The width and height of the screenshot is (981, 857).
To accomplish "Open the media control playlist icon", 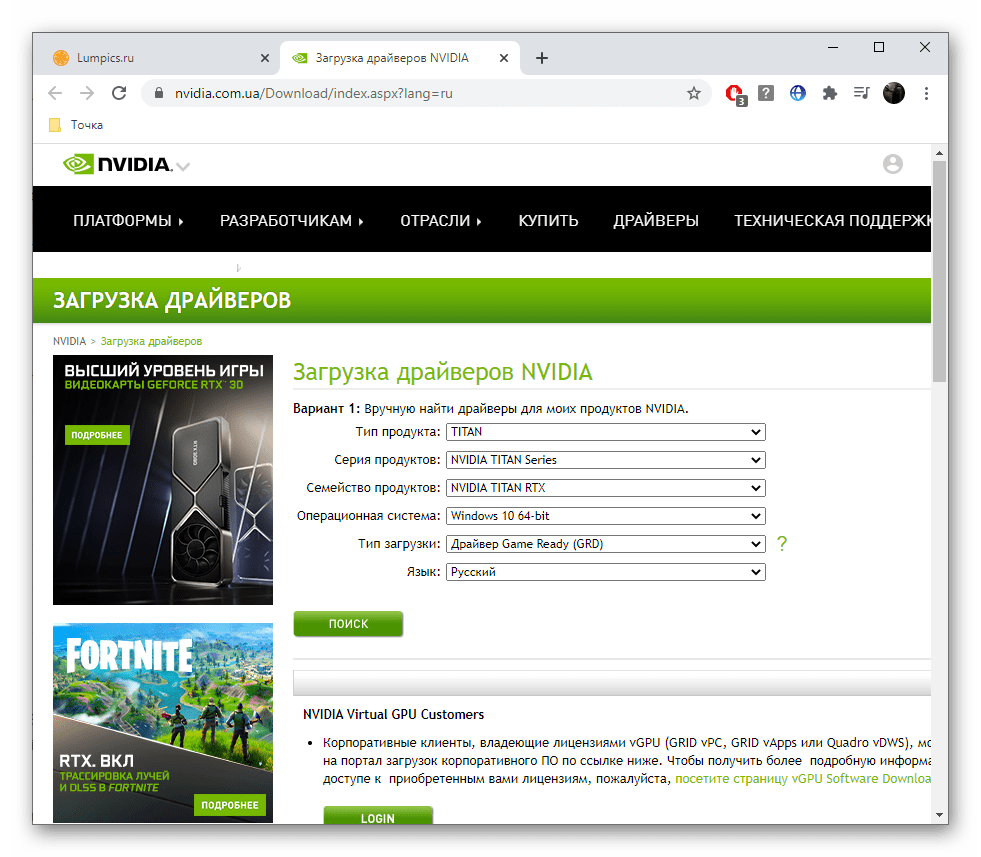I will (x=861, y=93).
